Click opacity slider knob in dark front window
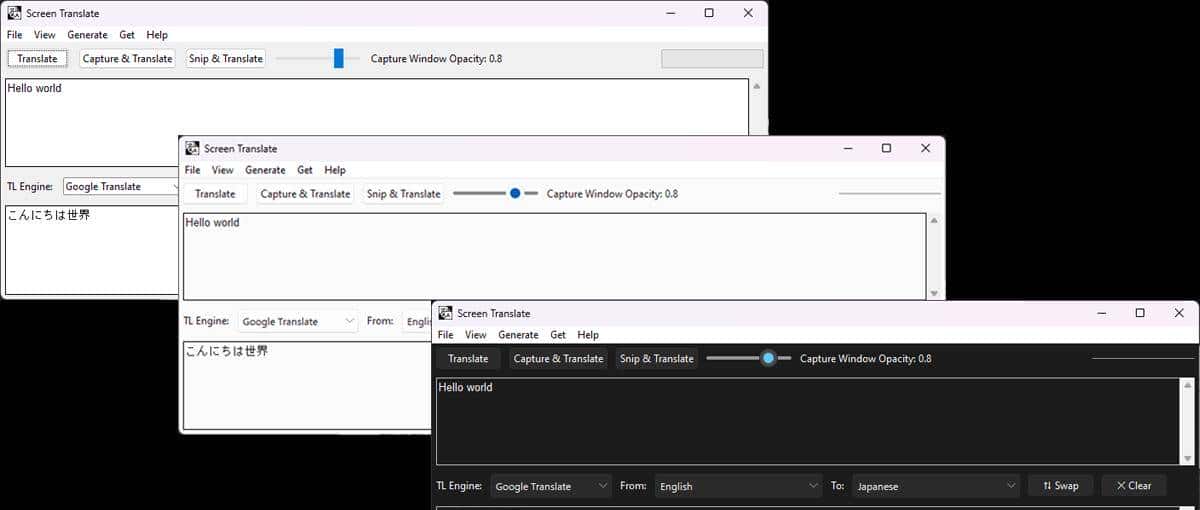Viewport: 1200px width, 510px height. pyautogui.click(x=768, y=358)
